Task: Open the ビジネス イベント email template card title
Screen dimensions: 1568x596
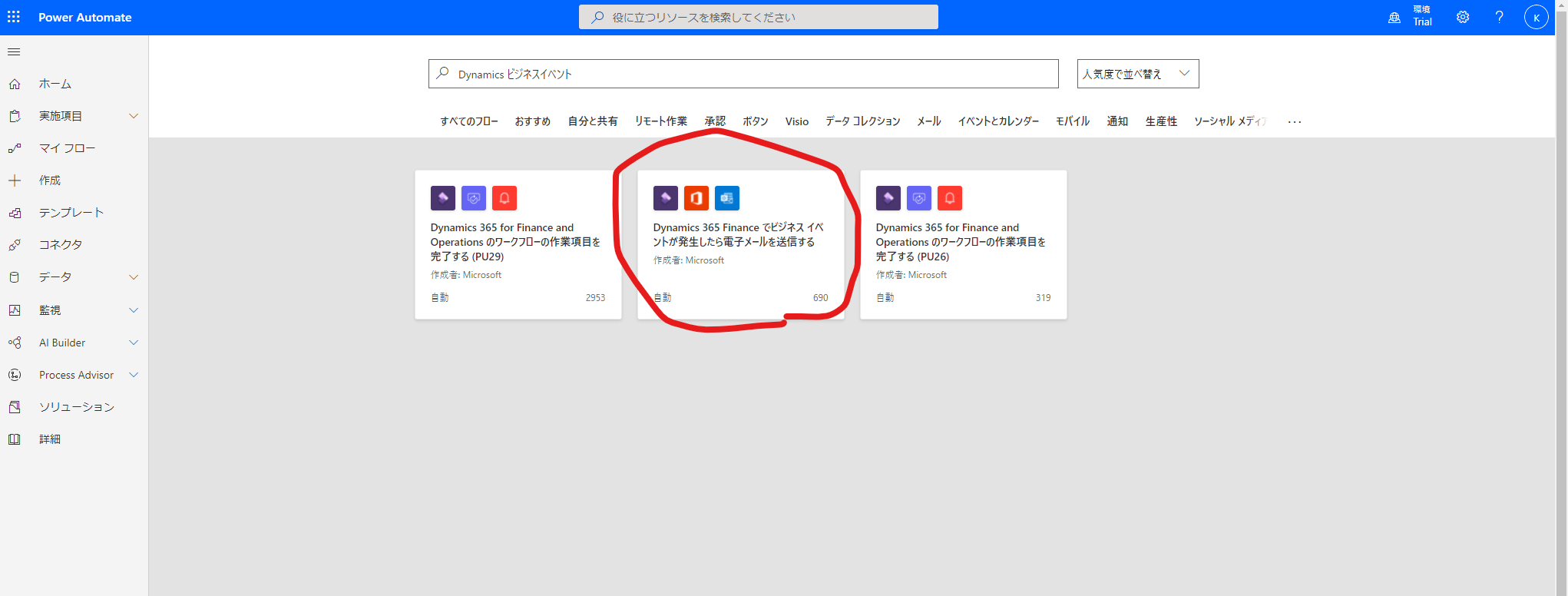Action: [738, 234]
